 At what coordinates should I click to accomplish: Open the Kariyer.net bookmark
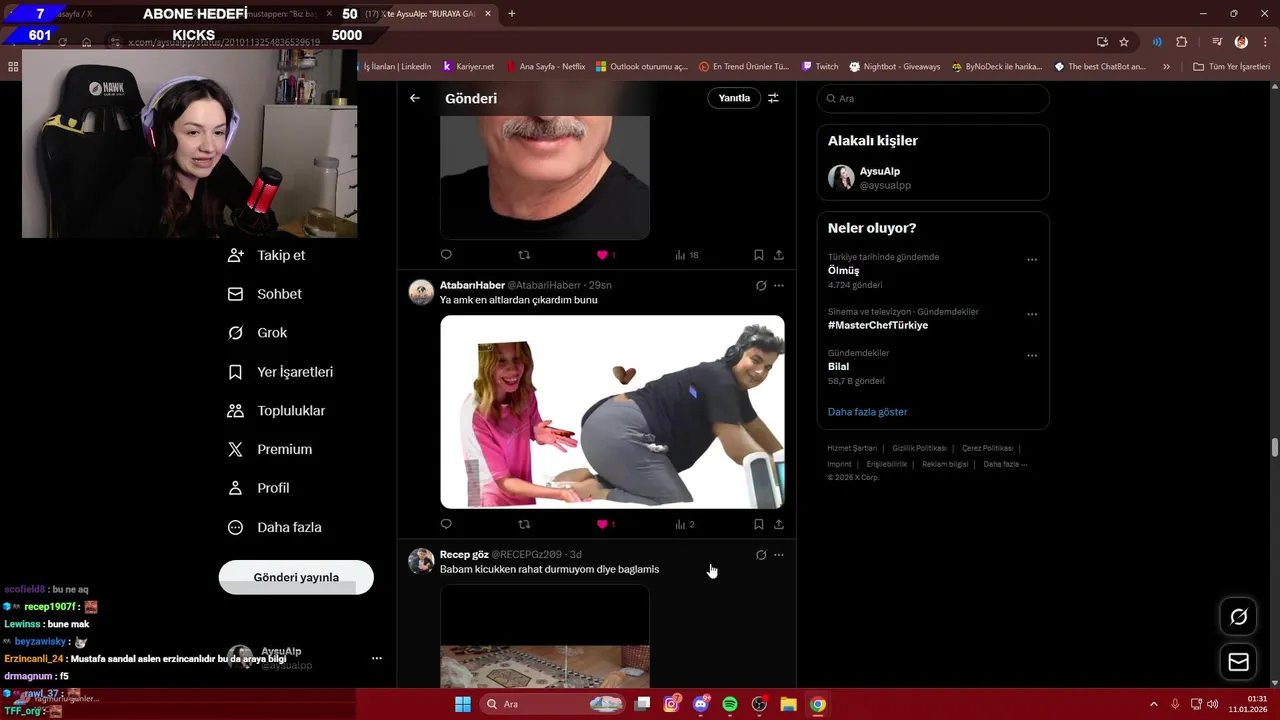[468, 67]
